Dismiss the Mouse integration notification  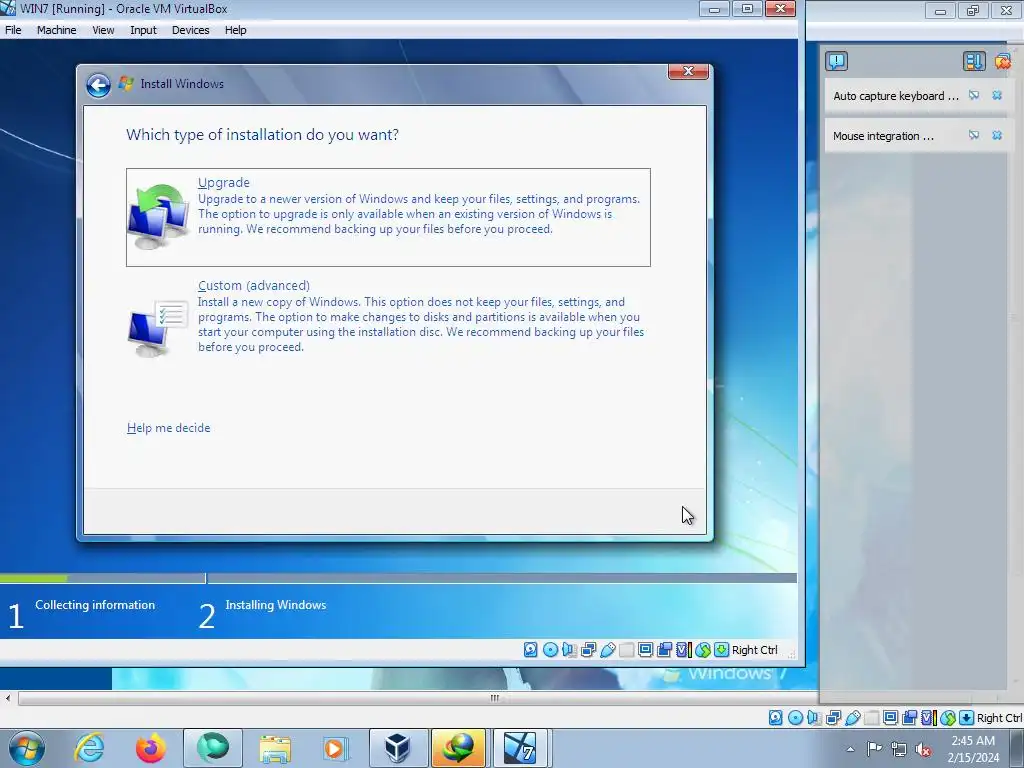pyautogui.click(x=997, y=135)
